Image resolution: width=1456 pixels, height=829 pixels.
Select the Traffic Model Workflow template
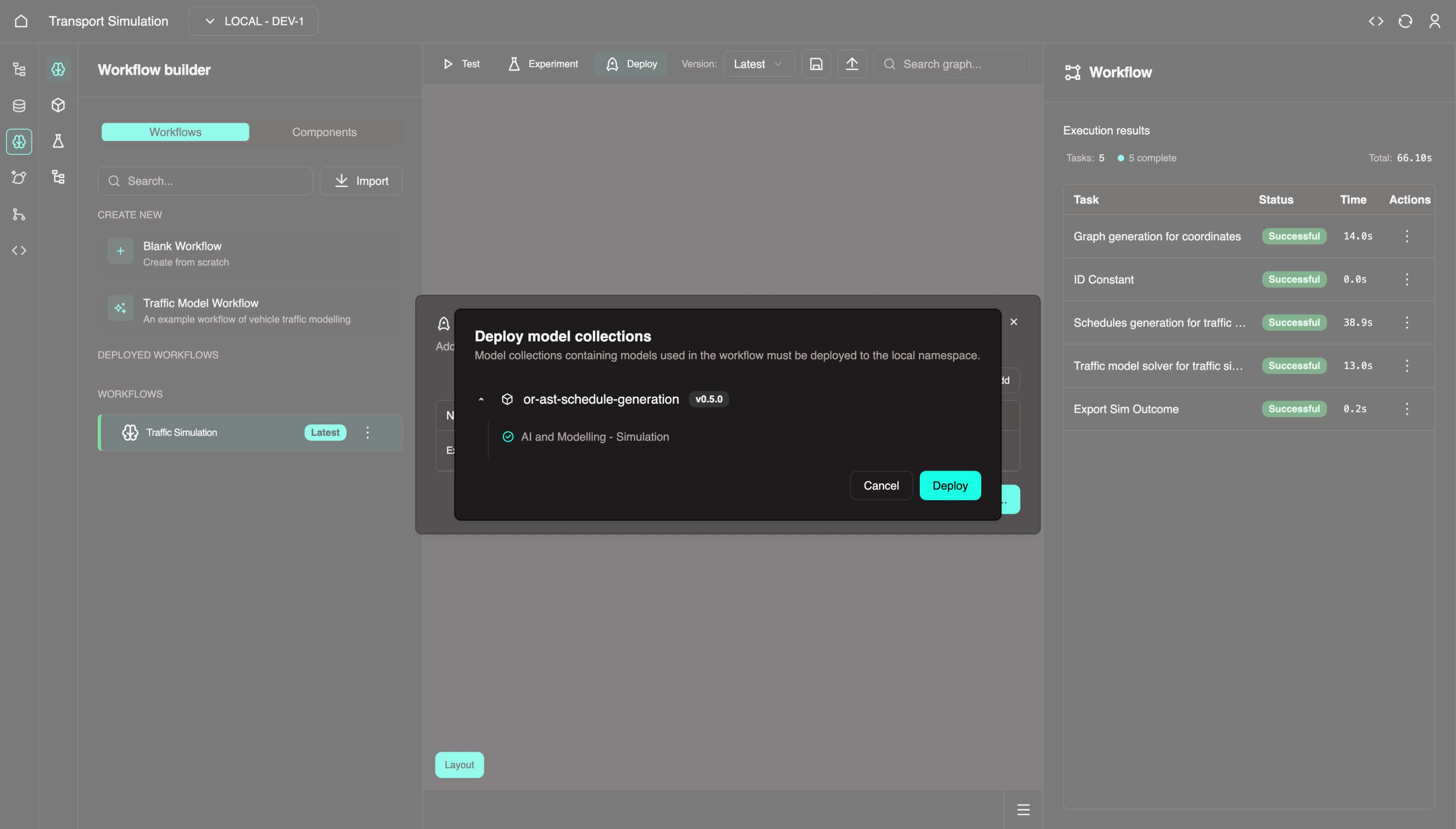[250, 311]
